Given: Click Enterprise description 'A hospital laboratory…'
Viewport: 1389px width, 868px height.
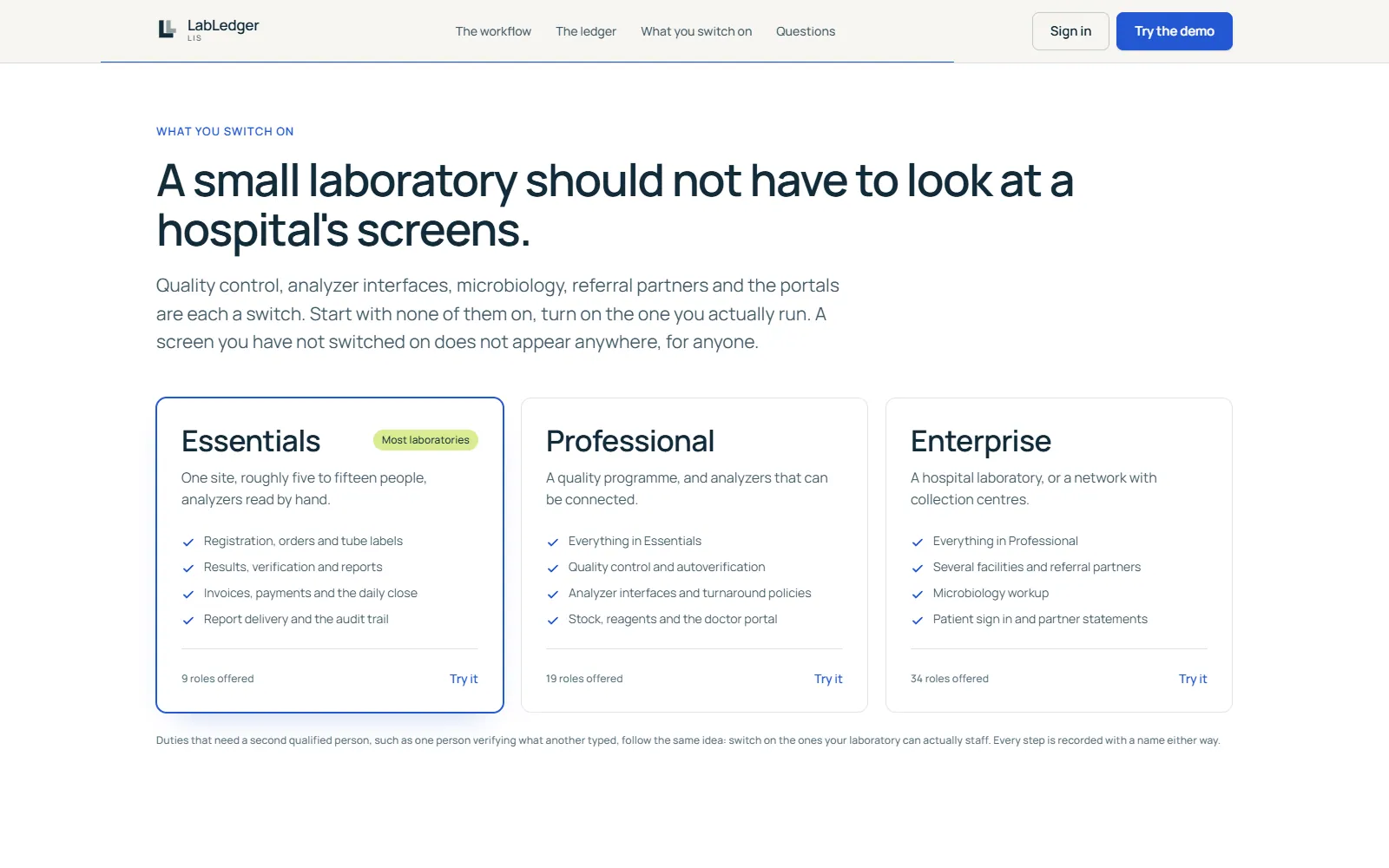Looking at the screenshot, I should click(1033, 489).
